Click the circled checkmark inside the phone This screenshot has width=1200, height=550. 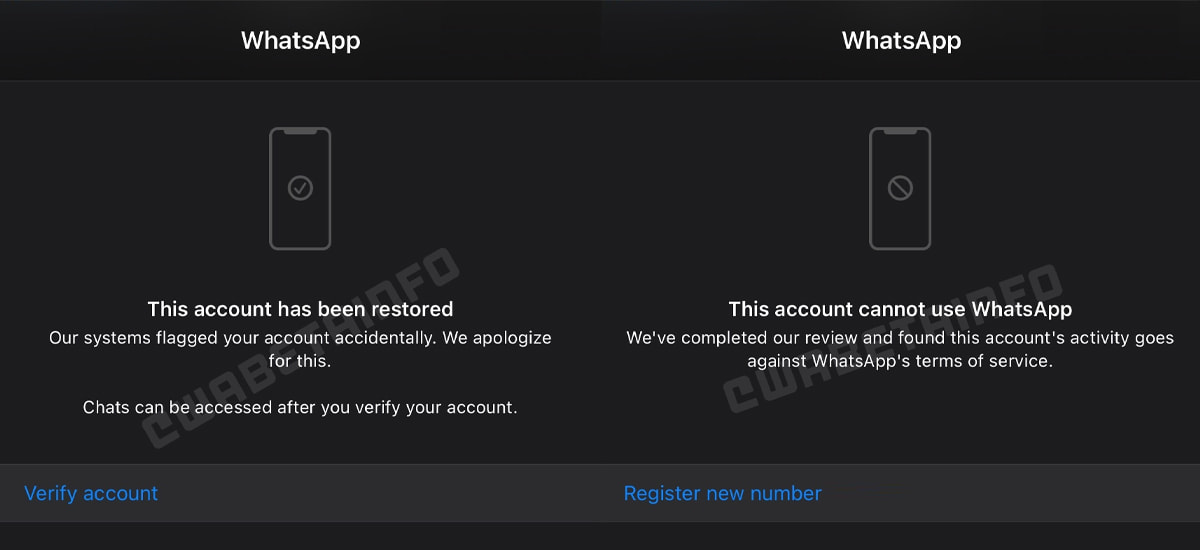[300, 188]
